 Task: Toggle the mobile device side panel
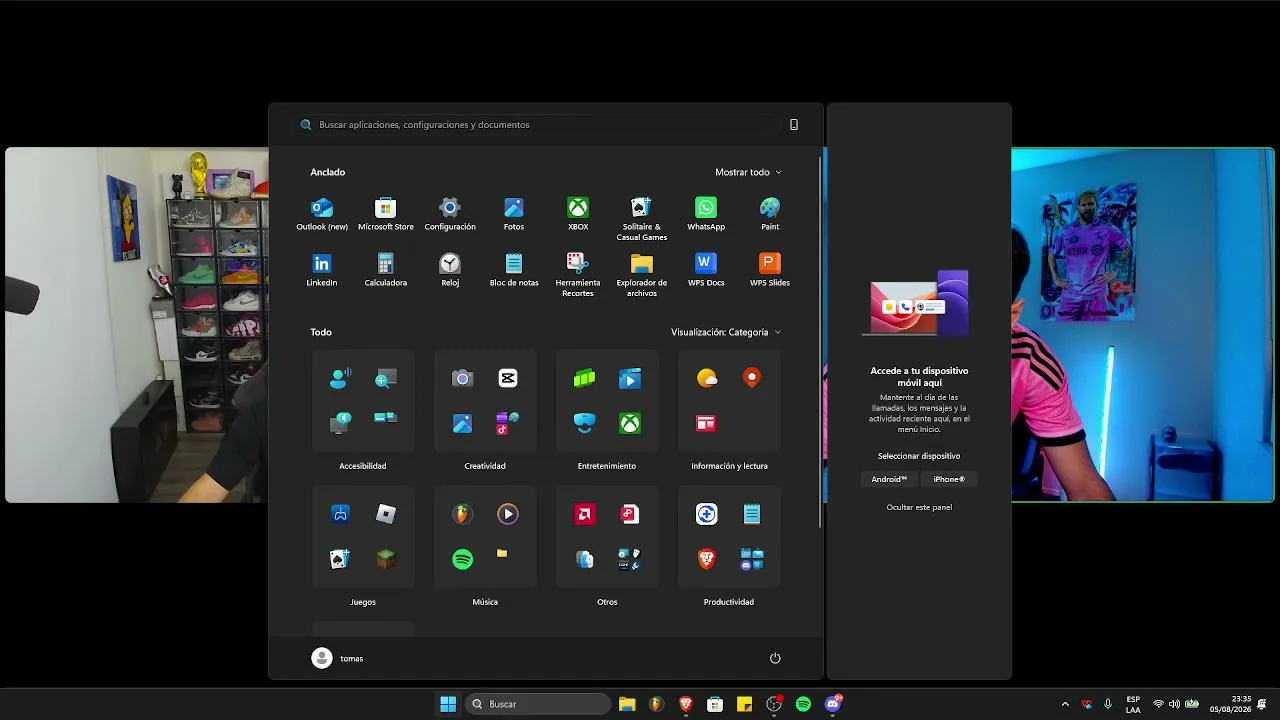coord(794,125)
